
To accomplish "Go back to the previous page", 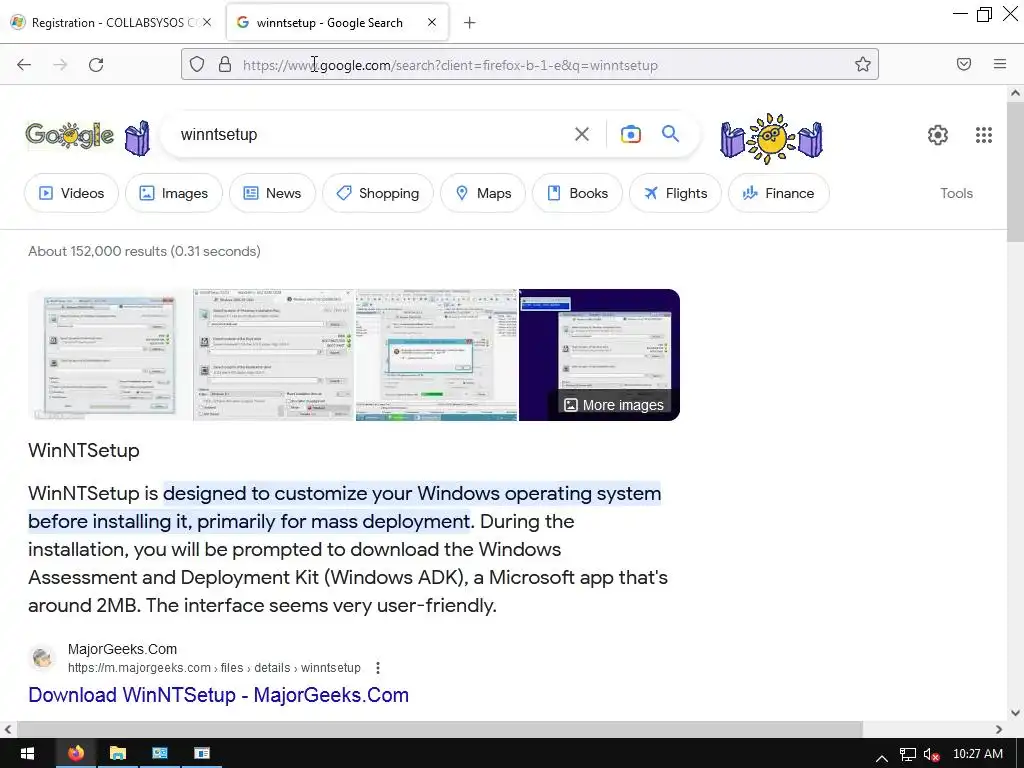I will (24, 65).
